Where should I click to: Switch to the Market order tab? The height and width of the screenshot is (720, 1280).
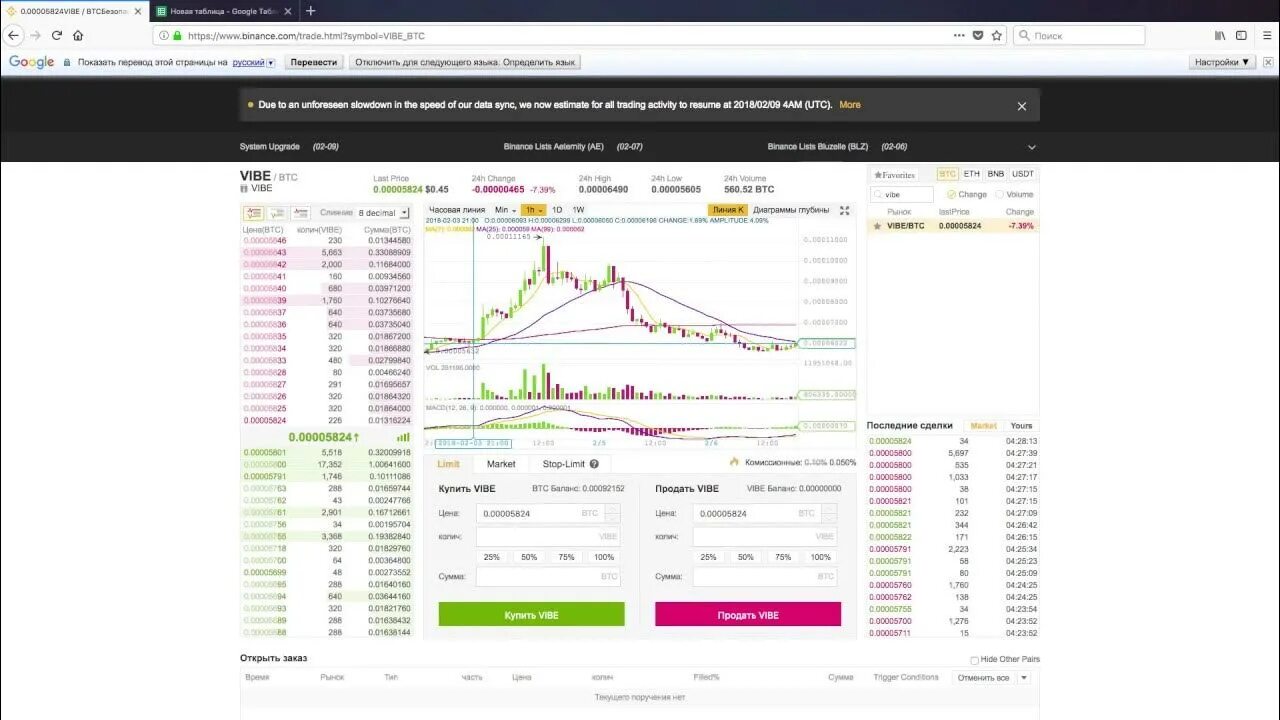501,464
